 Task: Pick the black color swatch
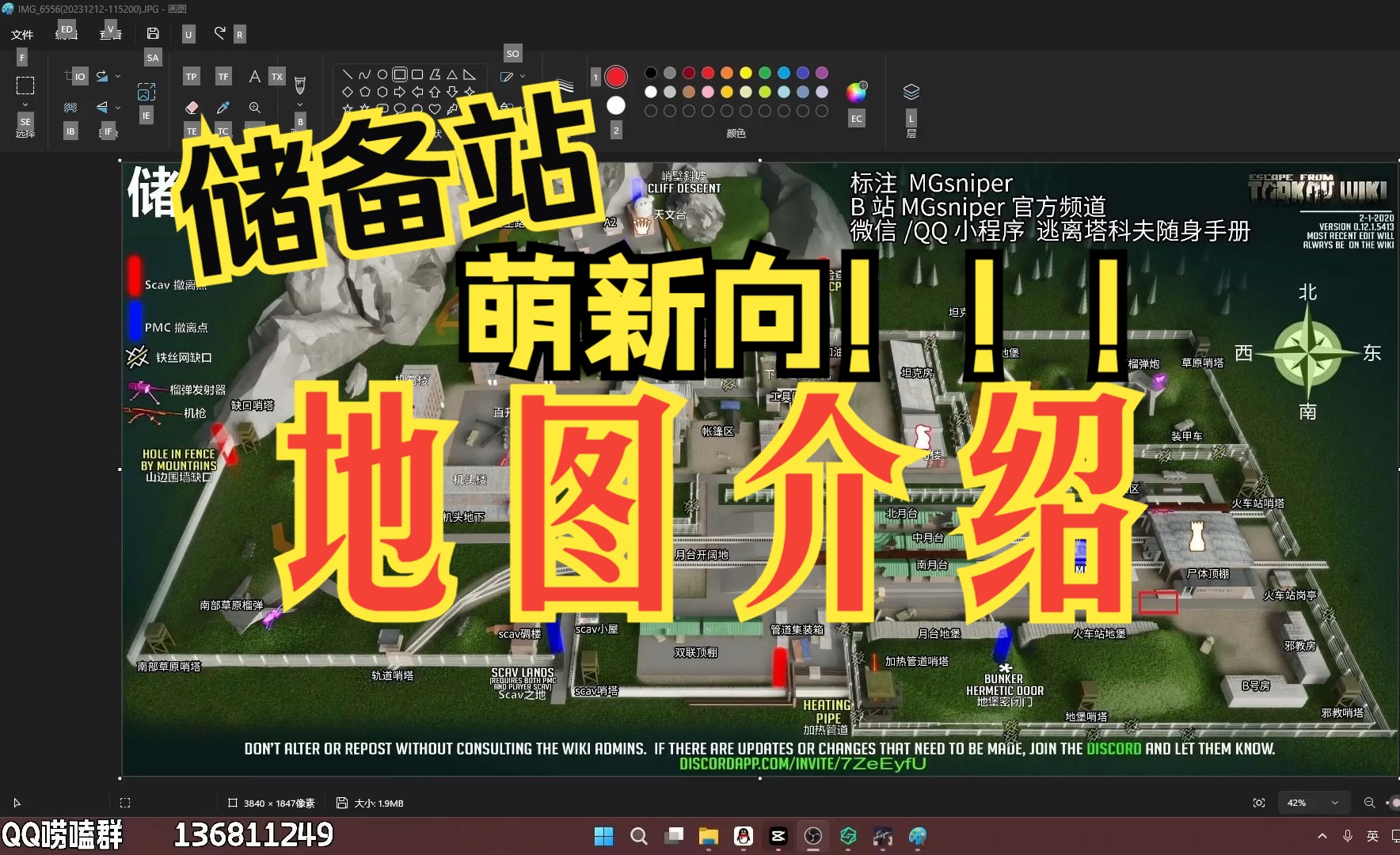click(651, 73)
